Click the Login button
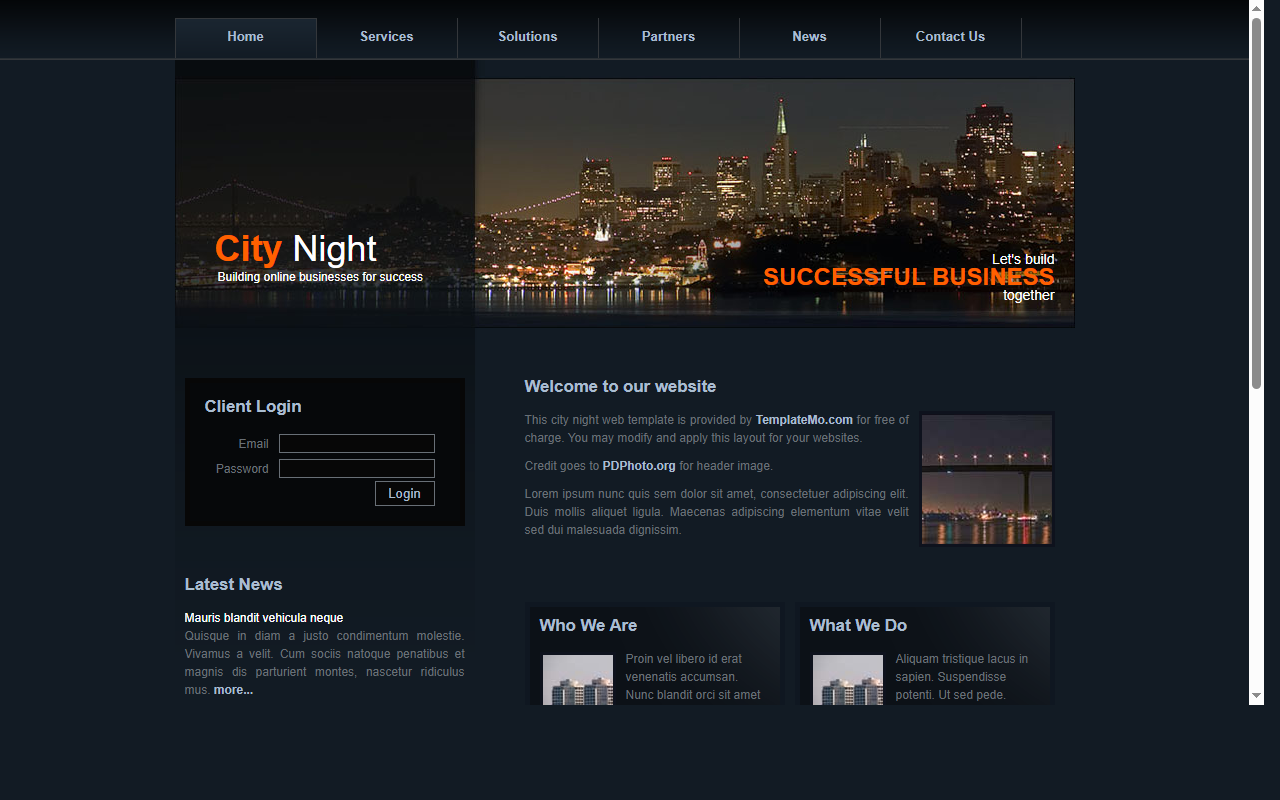Image resolution: width=1280 pixels, height=800 pixels. 405,493
